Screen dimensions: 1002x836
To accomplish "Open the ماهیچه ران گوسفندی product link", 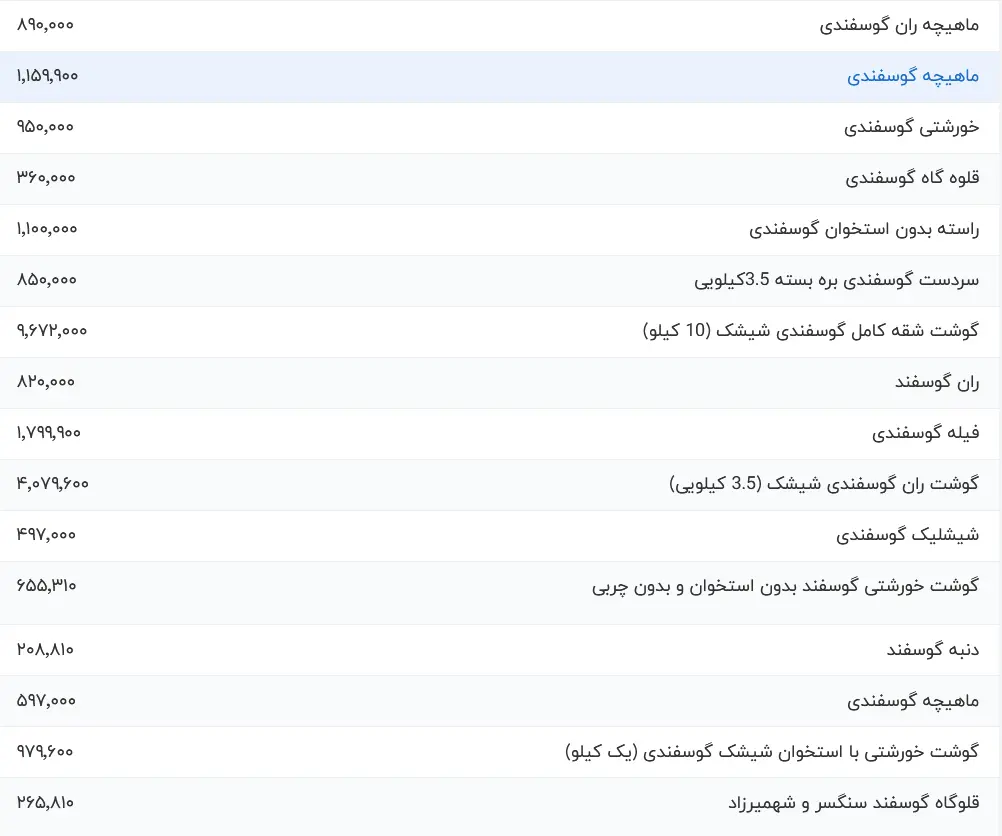I will tap(899, 25).
